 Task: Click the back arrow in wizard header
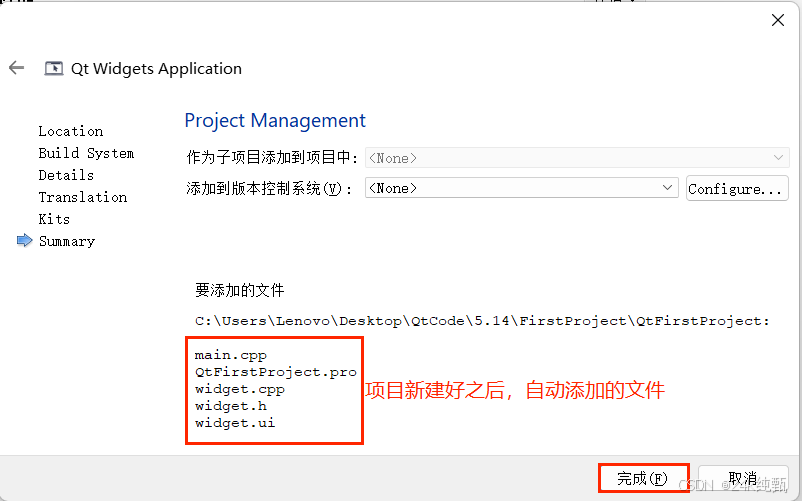click(x=16, y=67)
